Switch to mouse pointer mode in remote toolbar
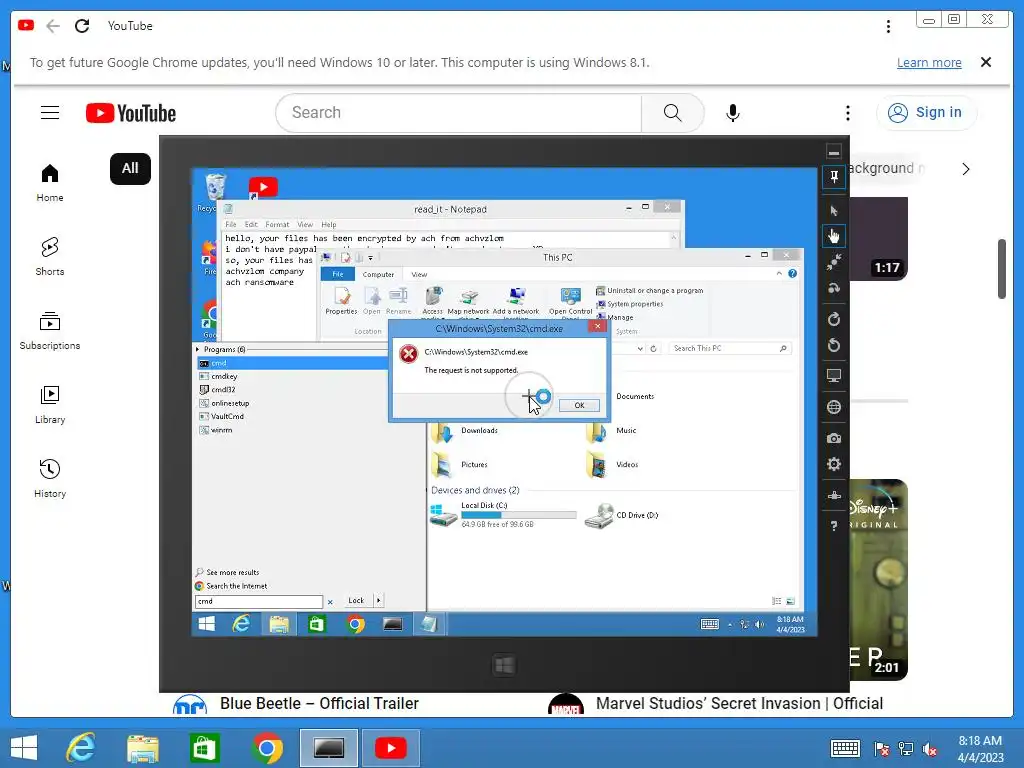 [x=834, y=210]
